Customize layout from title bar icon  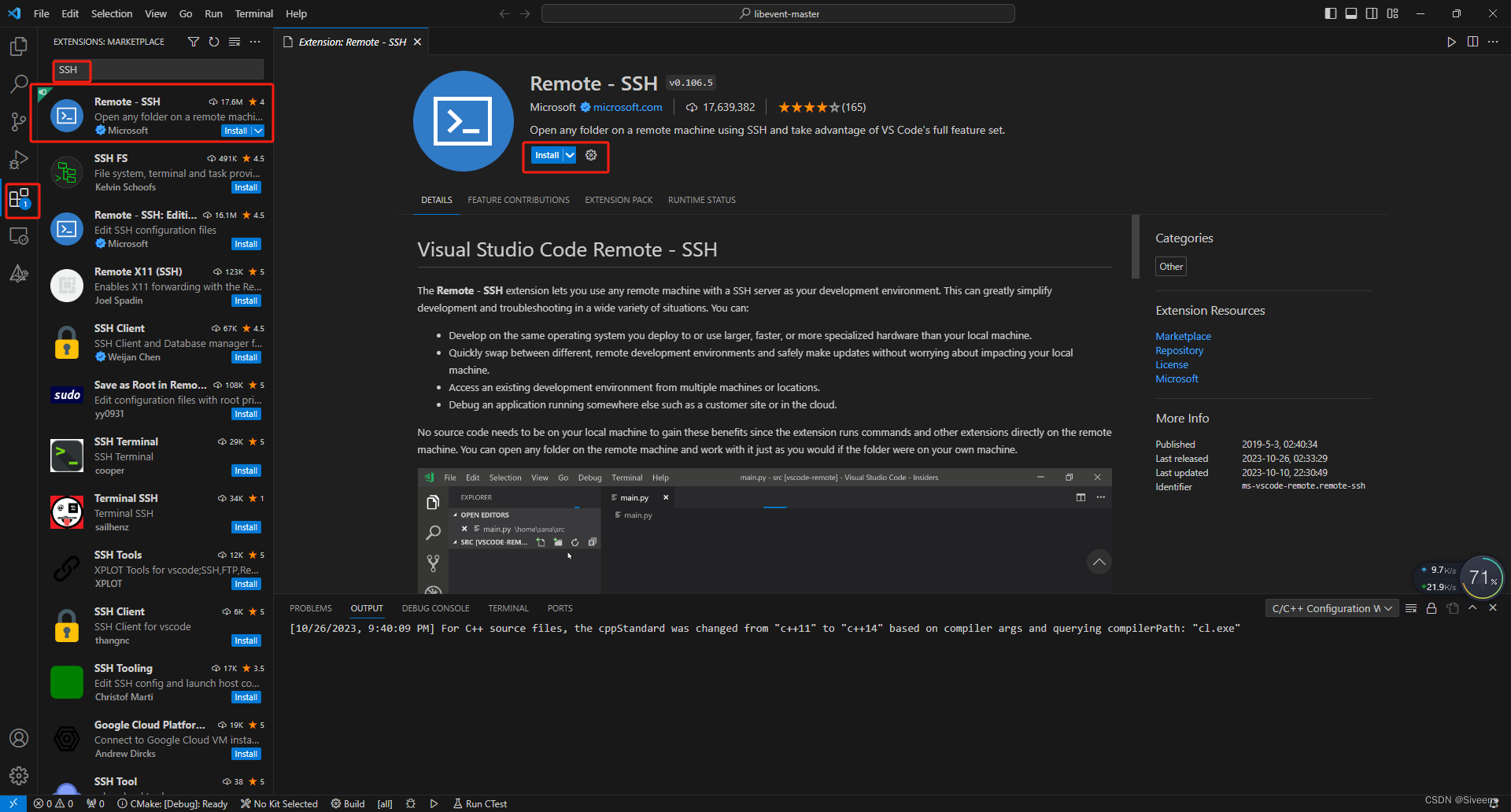click(1393, 13)
